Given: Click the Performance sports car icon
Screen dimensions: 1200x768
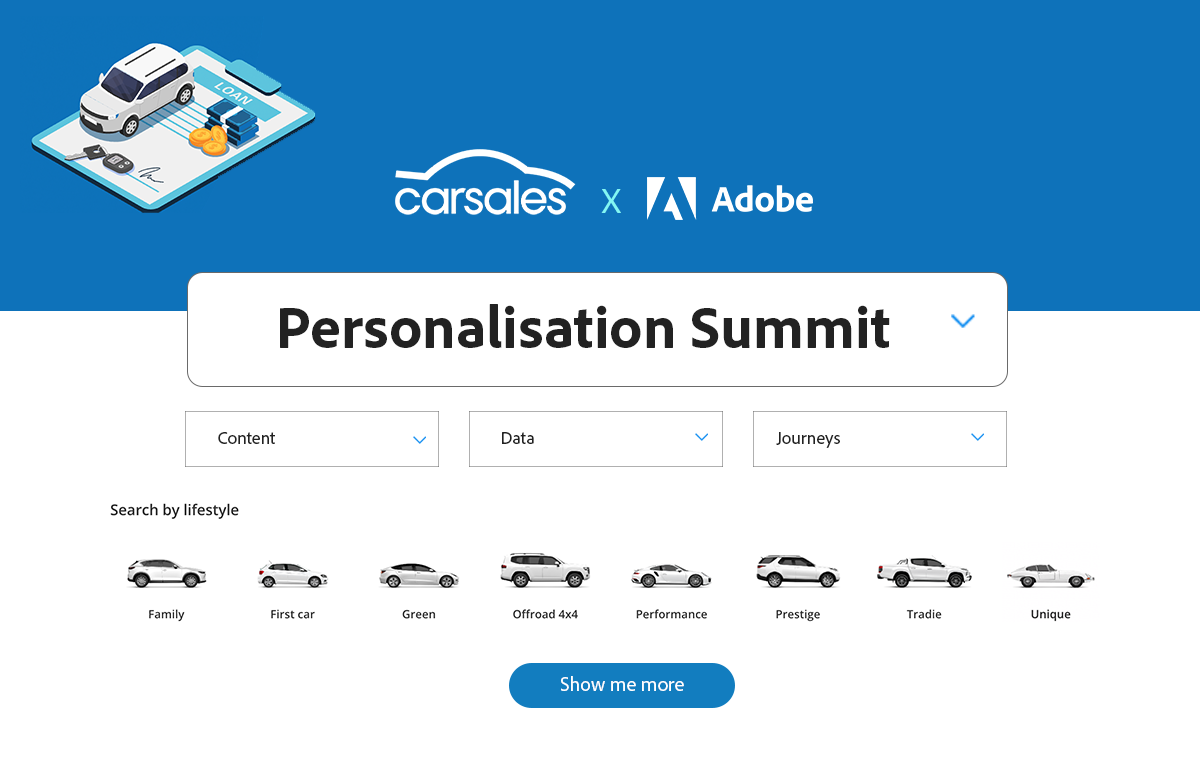Looking at the screenshot, I should click(x=671, y=575).
